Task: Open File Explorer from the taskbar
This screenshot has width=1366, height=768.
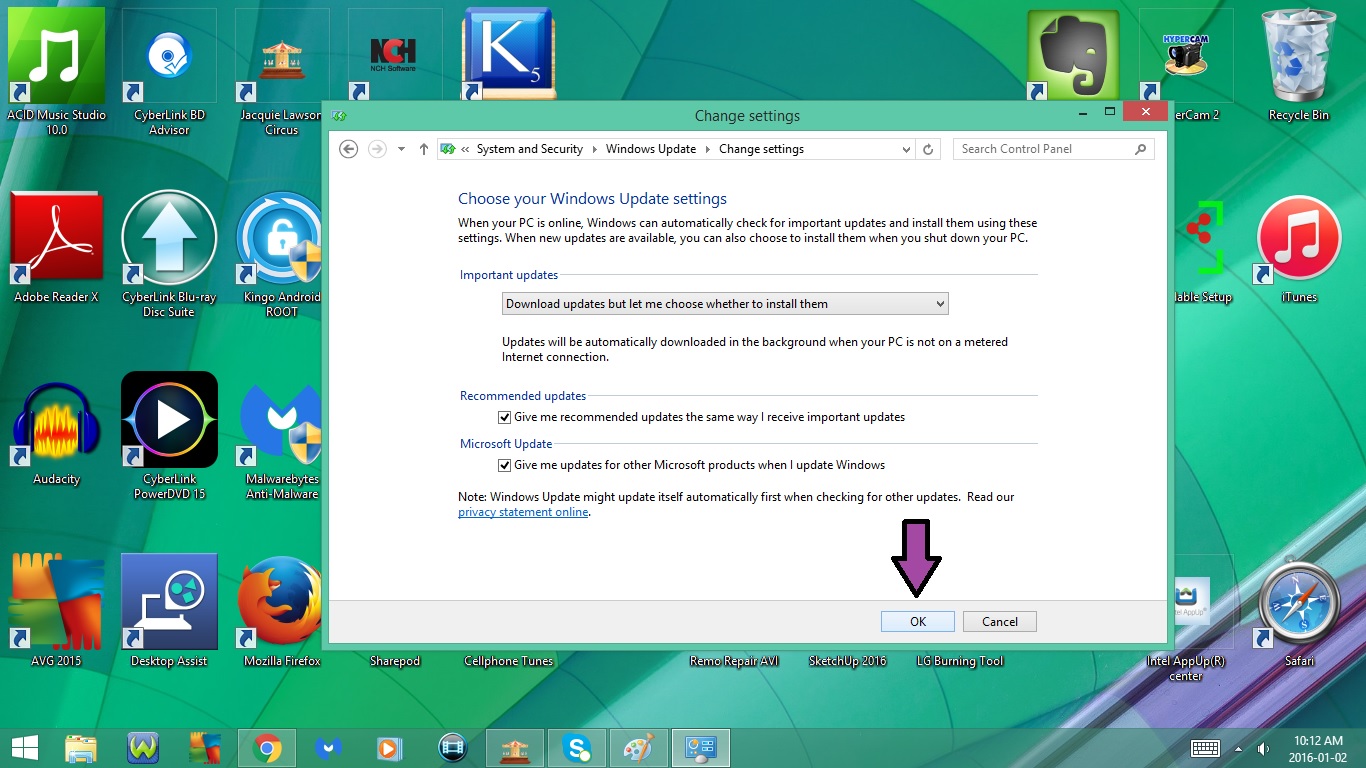Action: [x=81, y=748]
